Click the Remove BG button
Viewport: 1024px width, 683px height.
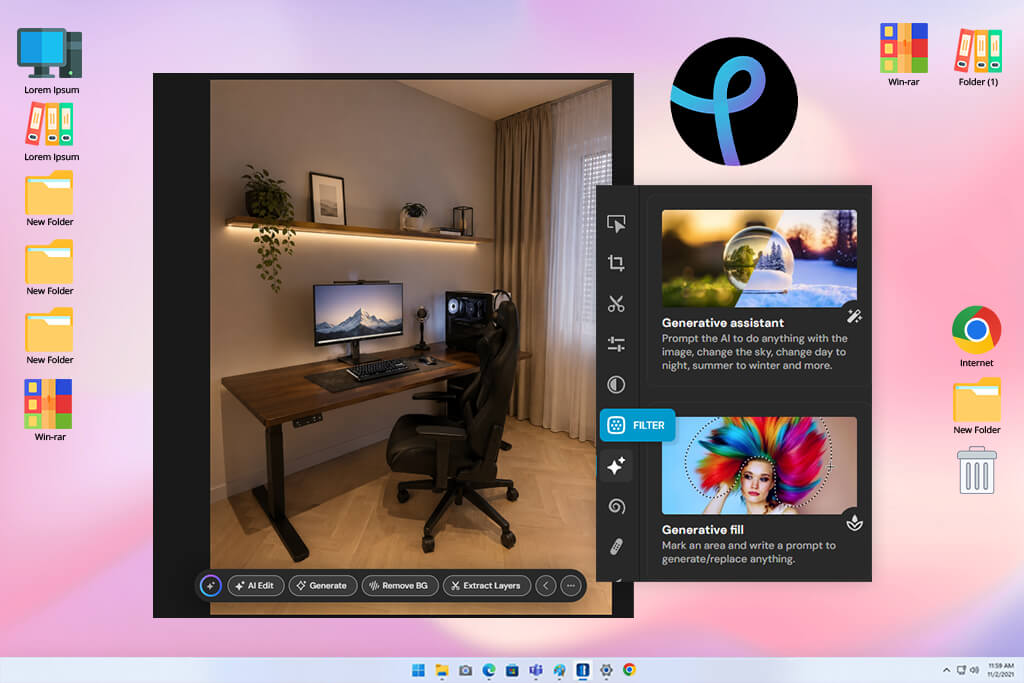click(x=400, y=586)
